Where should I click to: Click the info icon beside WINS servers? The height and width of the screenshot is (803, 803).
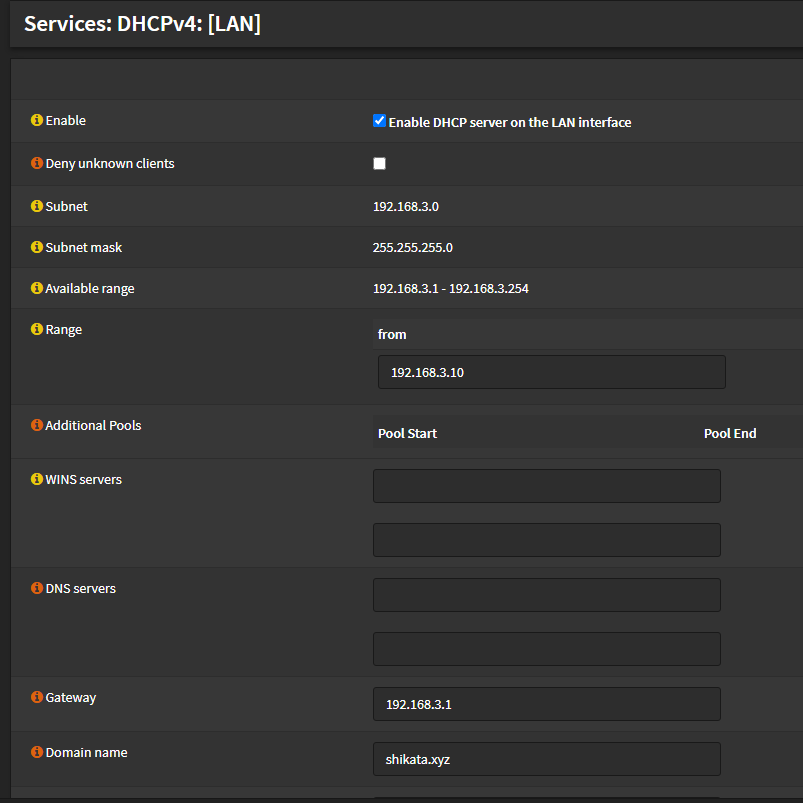(36, 479)
